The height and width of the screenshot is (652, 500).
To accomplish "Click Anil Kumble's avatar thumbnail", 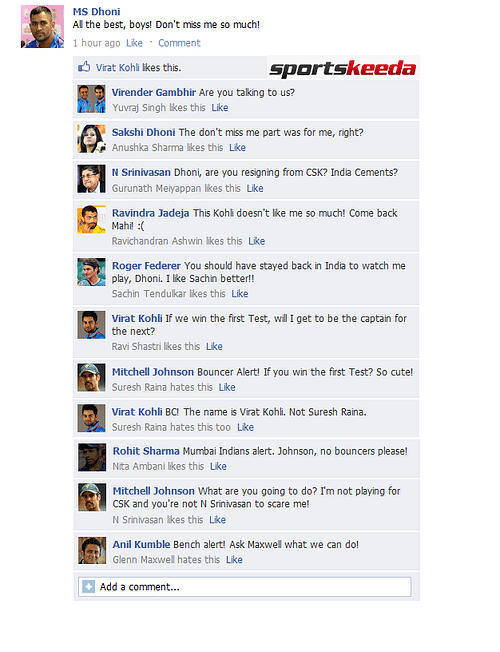I will coord(92,551).
